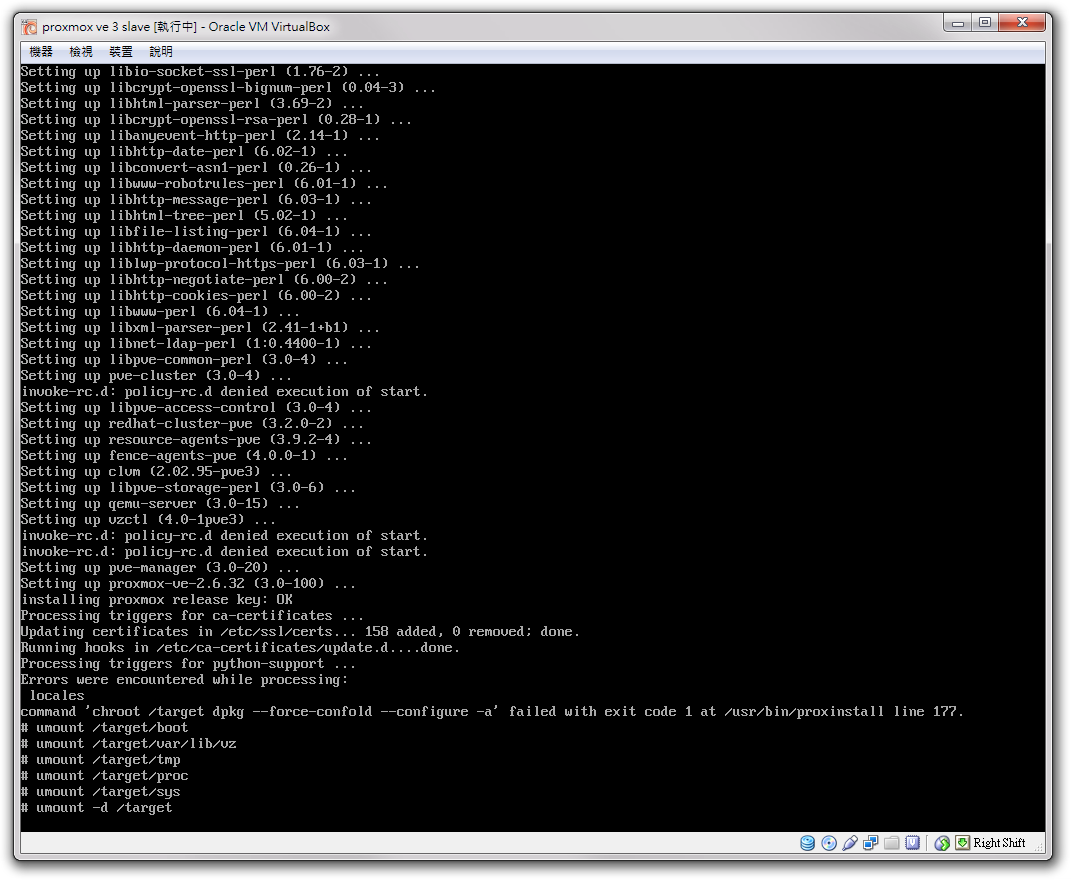Viewport: 1071px width, 880px height.
Task: Click the 'umount /target/sys' line
Action: coord(100,792)
